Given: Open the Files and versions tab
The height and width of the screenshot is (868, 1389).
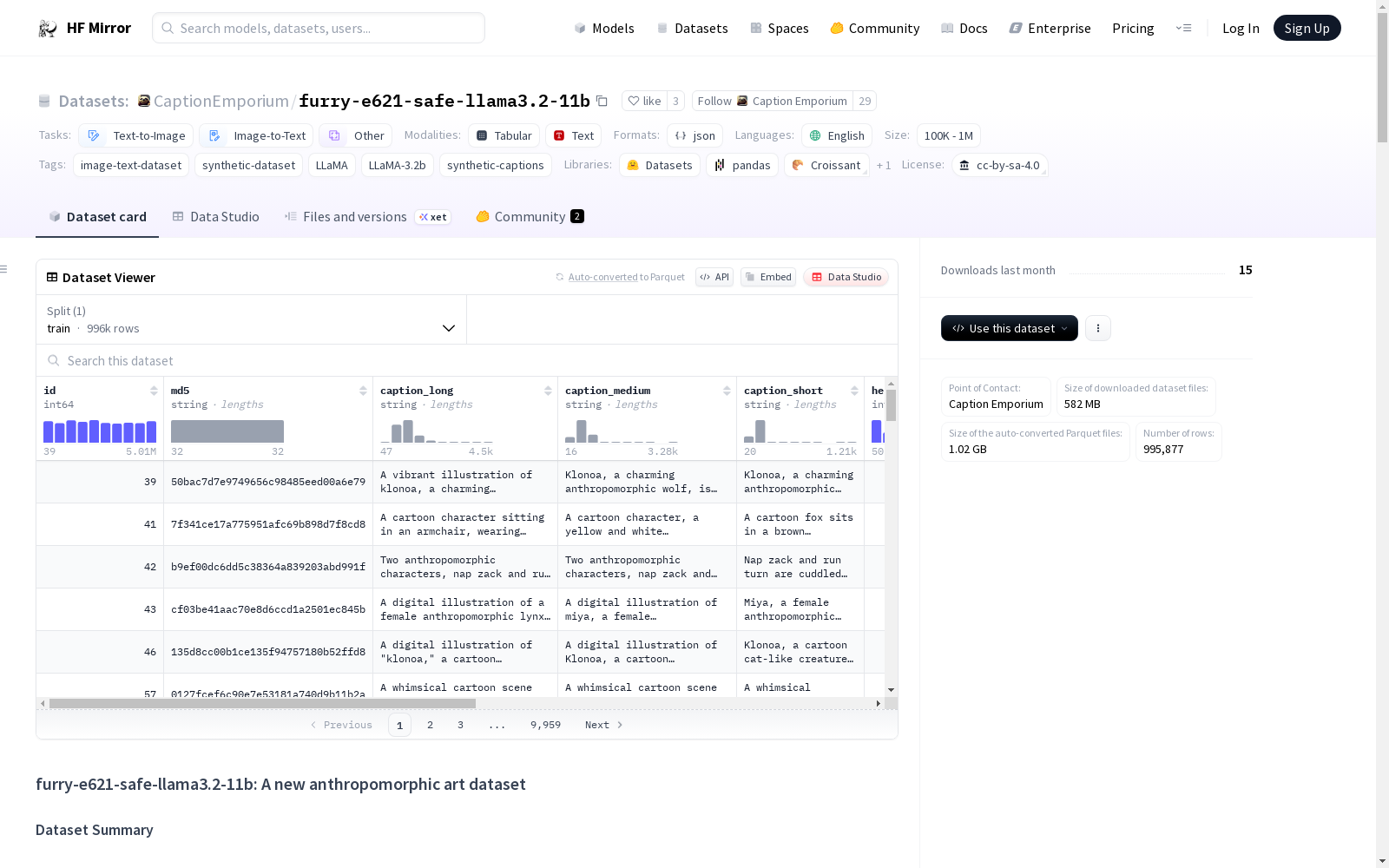Looking at the screenshot, I should coord(367,217).
